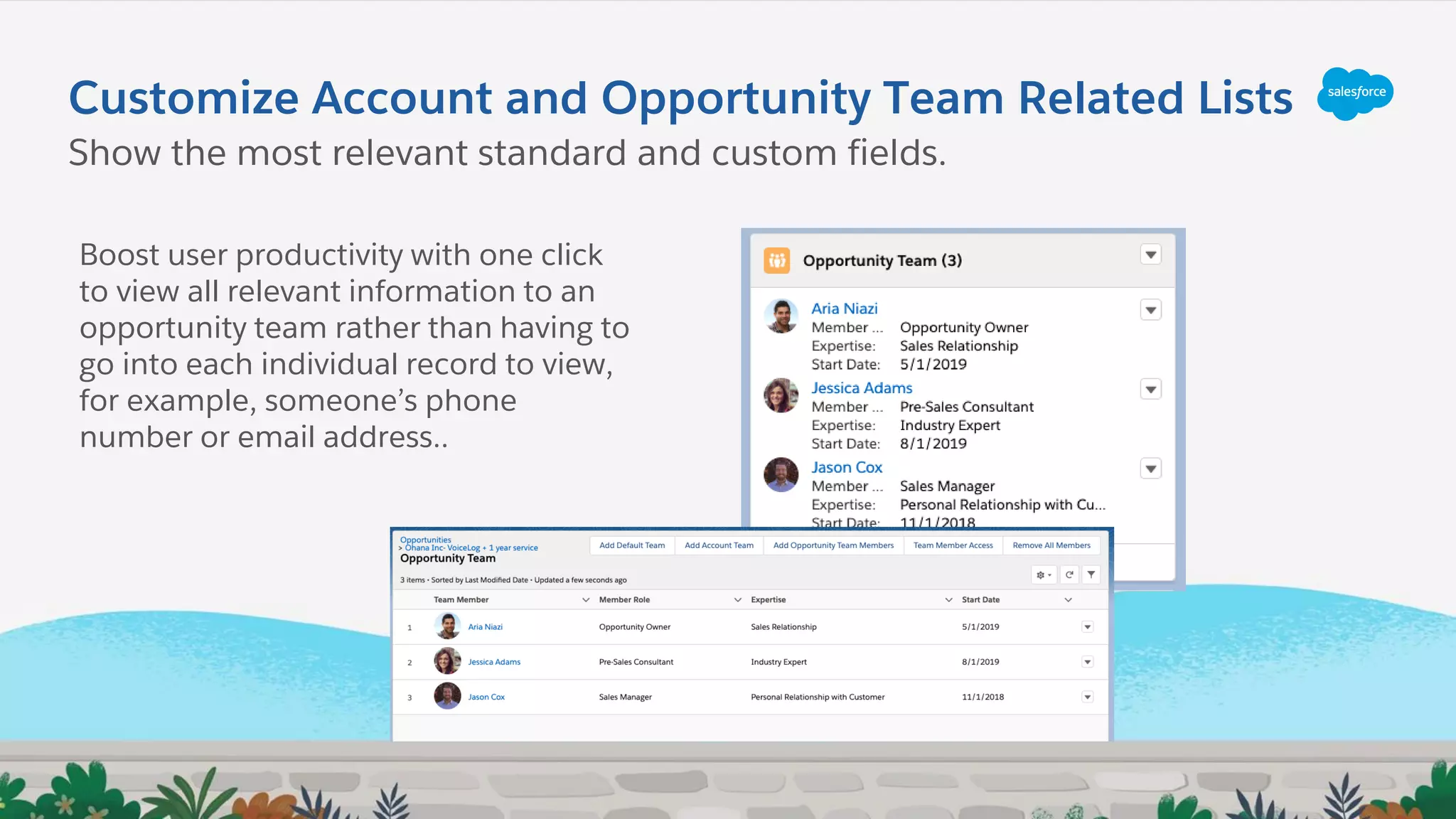Click Industry Expert cell in table

(778, 662)
